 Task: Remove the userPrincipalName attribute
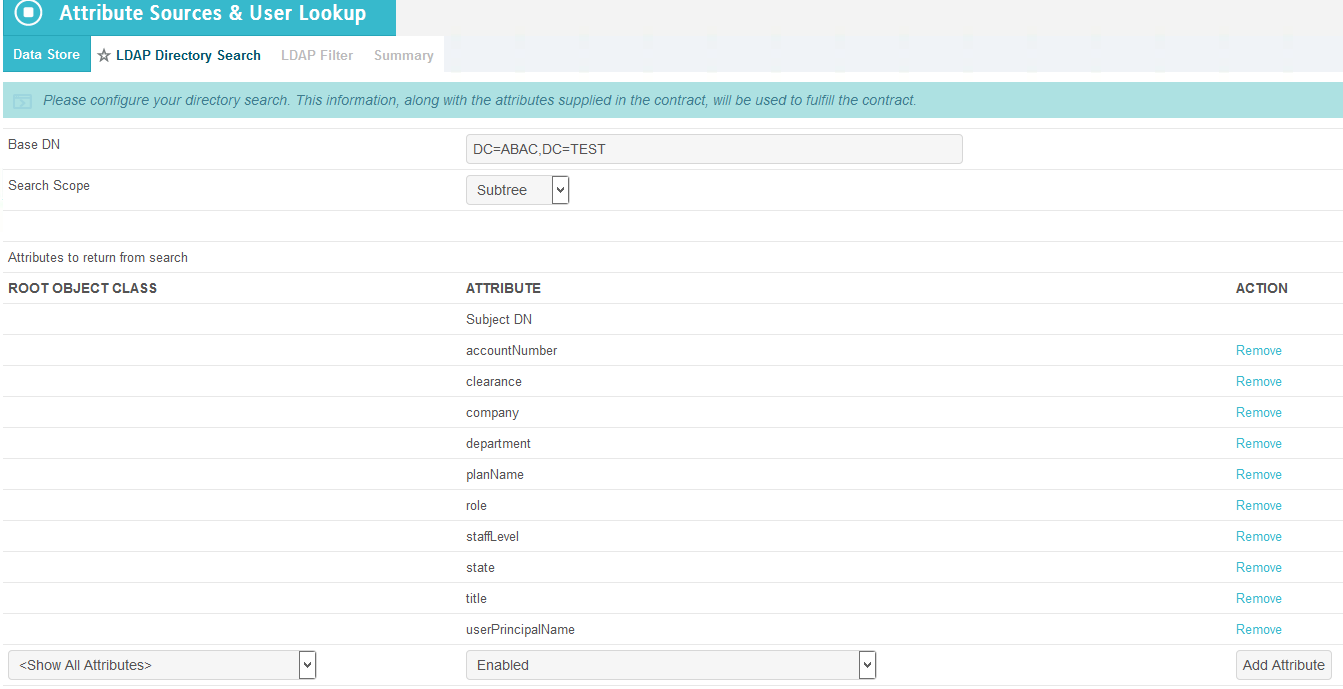[1259, 630]
